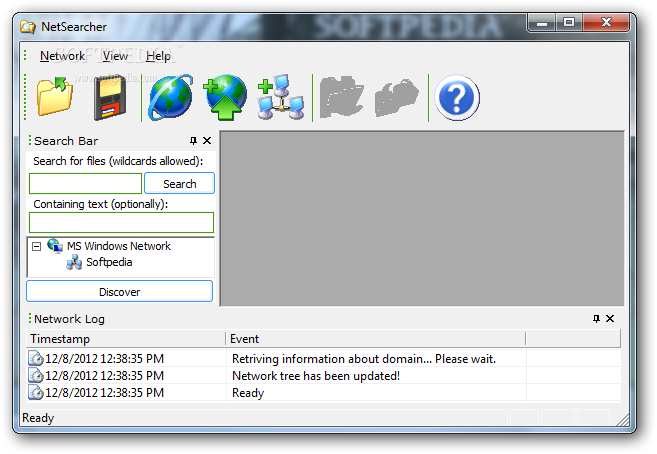Click the blue question mark help icon
The width and height of the screenshot is (657, 454).
pyautogui.click(x=457, y=98)
